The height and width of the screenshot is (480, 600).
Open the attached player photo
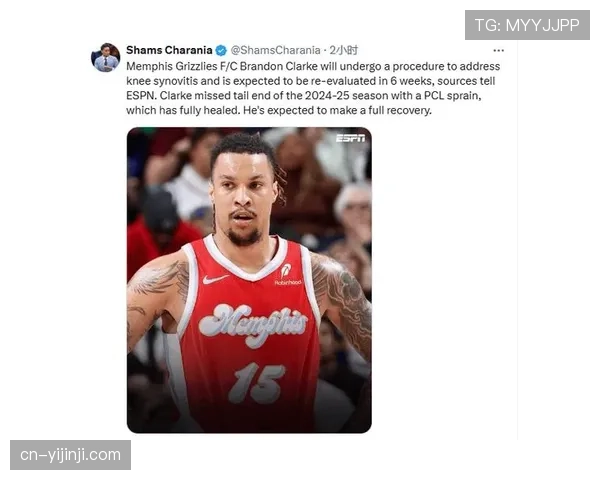click(249, 280)
